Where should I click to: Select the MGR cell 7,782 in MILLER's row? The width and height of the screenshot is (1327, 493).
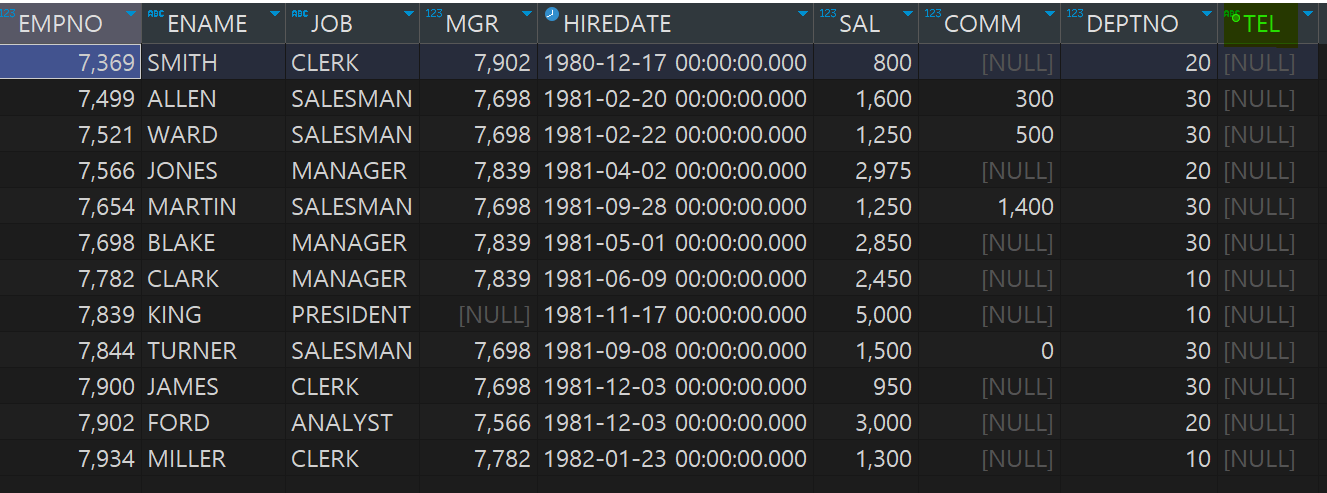click(x=479, y=459)
